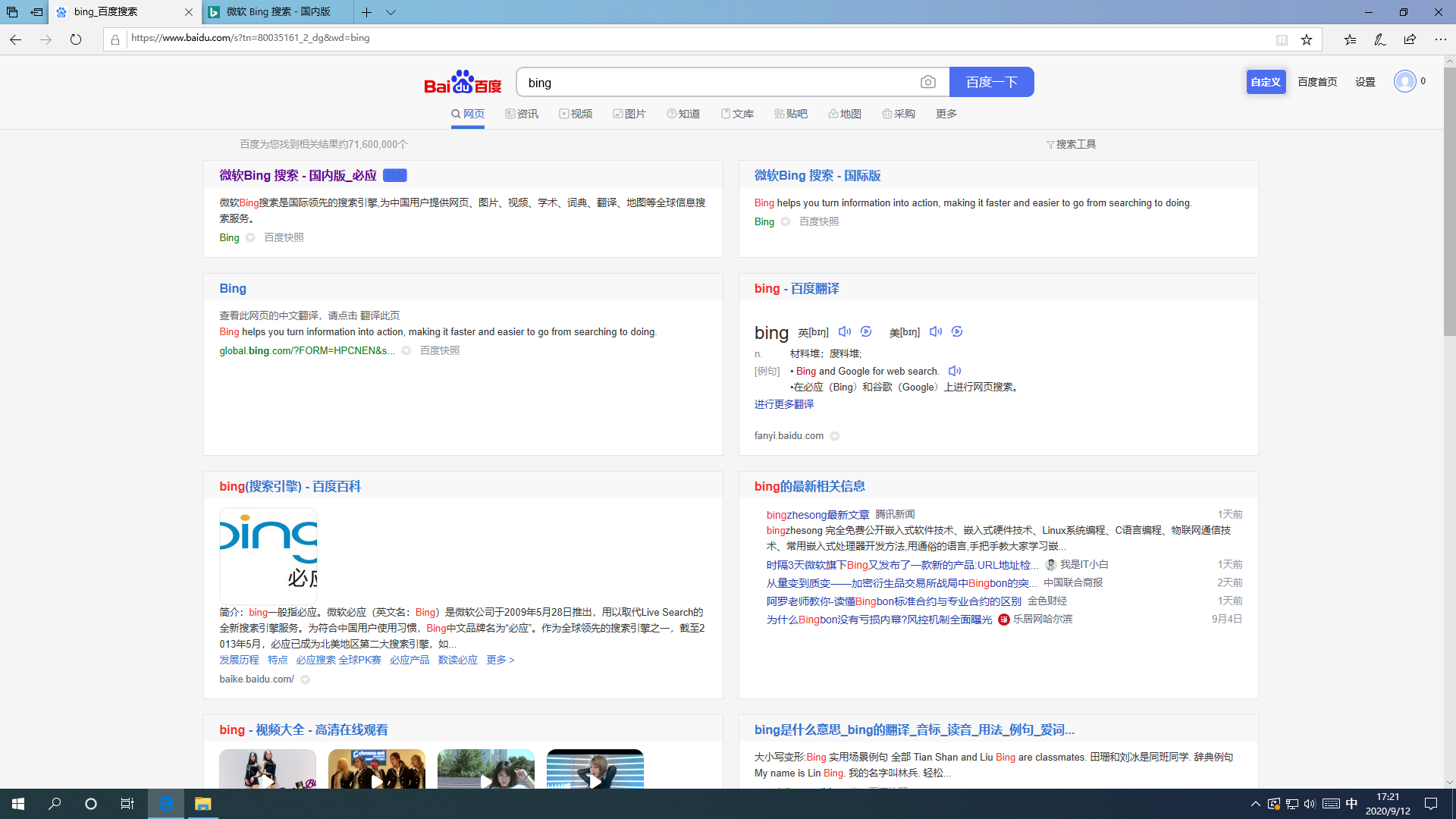This screenshot has width=1456, height=819.
Task: Play the example sentence audio
Action: [955, 371]
